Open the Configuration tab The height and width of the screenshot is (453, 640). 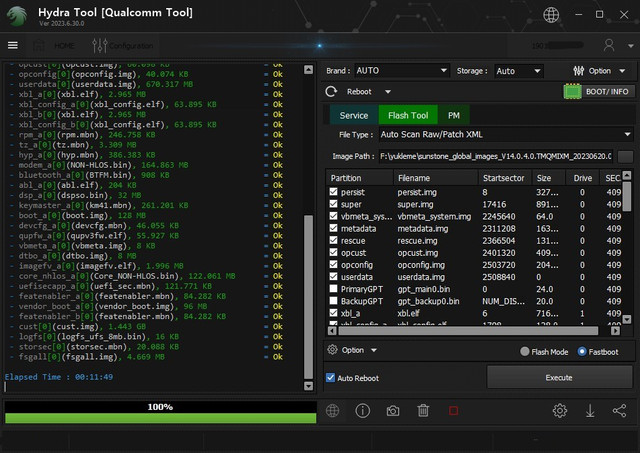pos(122,45)
